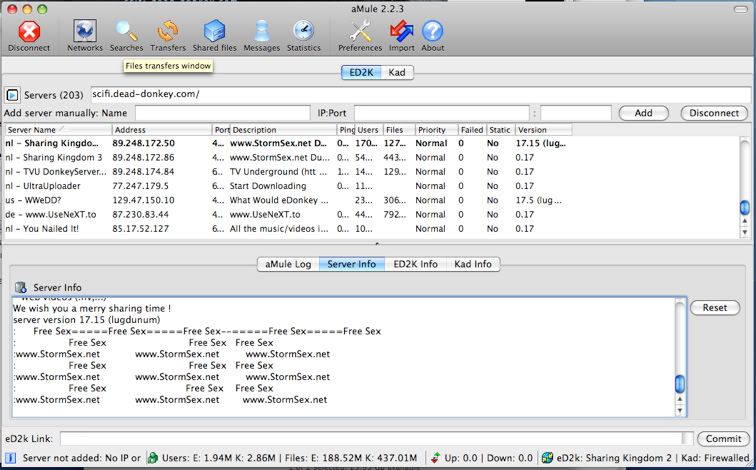Click the address 129.47.150.10
Screen dimensions: 756x470
point(143,200)
